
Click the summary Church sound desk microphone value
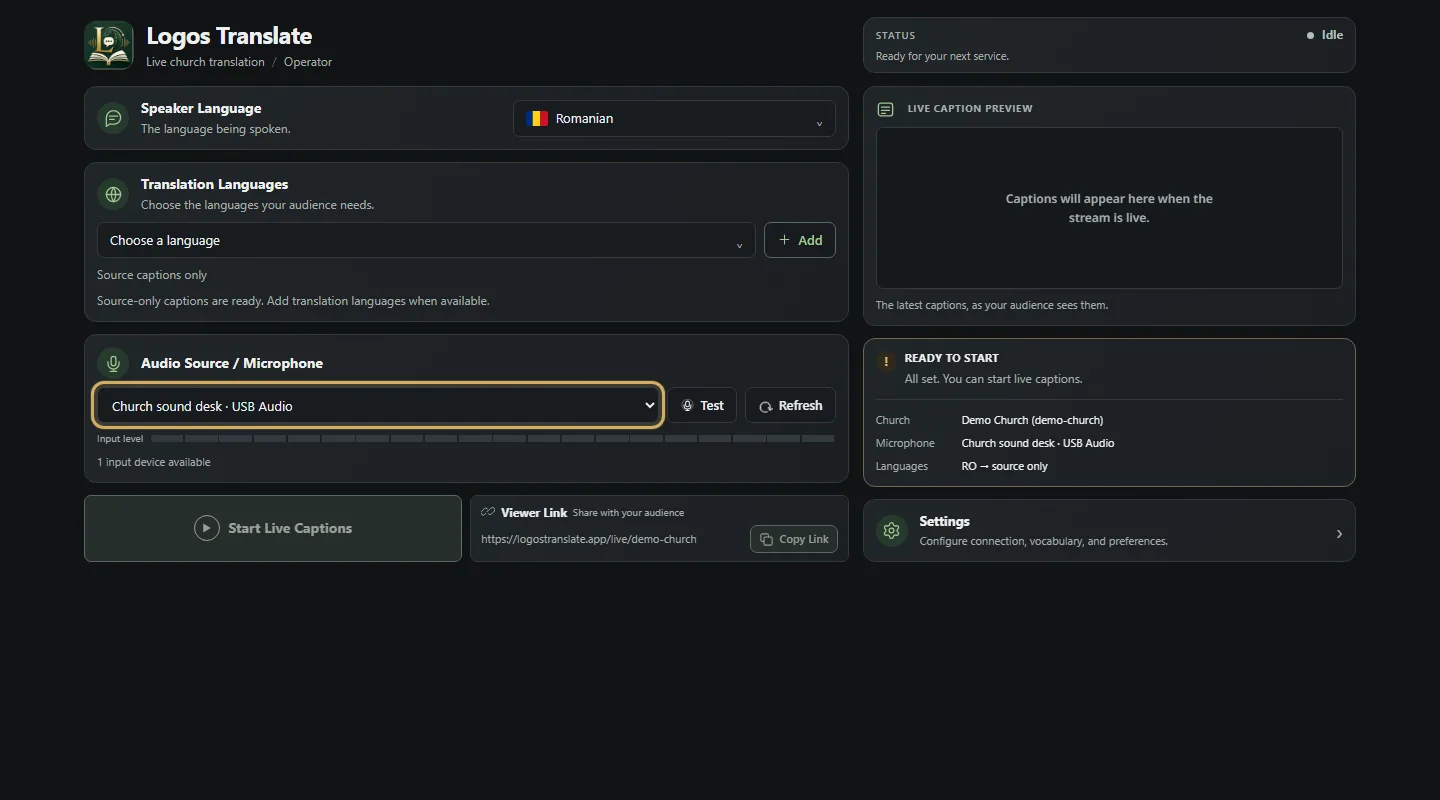pyautogui.click(x=1038, y=443)
